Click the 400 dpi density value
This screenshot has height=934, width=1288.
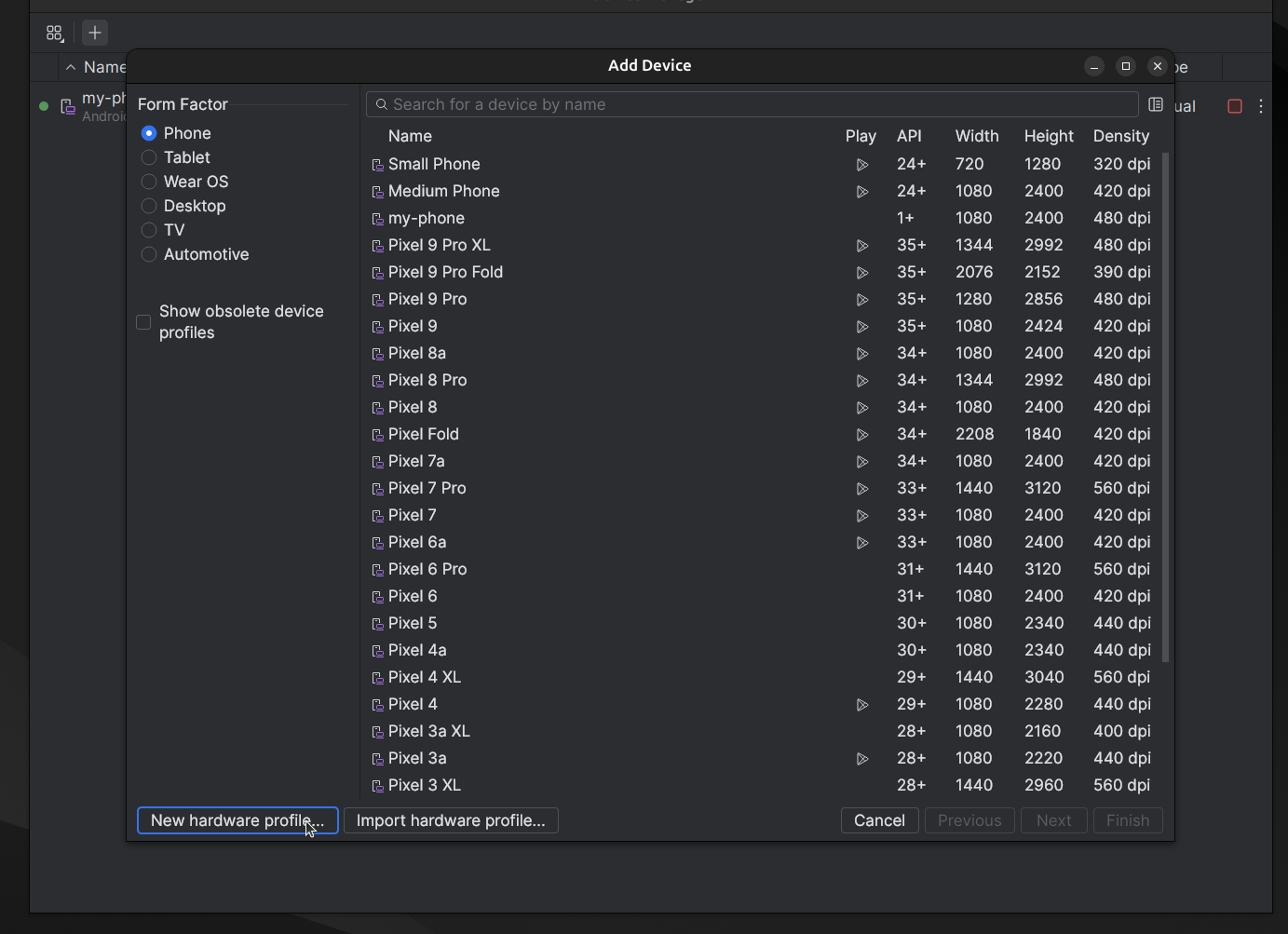[1121, 731]
